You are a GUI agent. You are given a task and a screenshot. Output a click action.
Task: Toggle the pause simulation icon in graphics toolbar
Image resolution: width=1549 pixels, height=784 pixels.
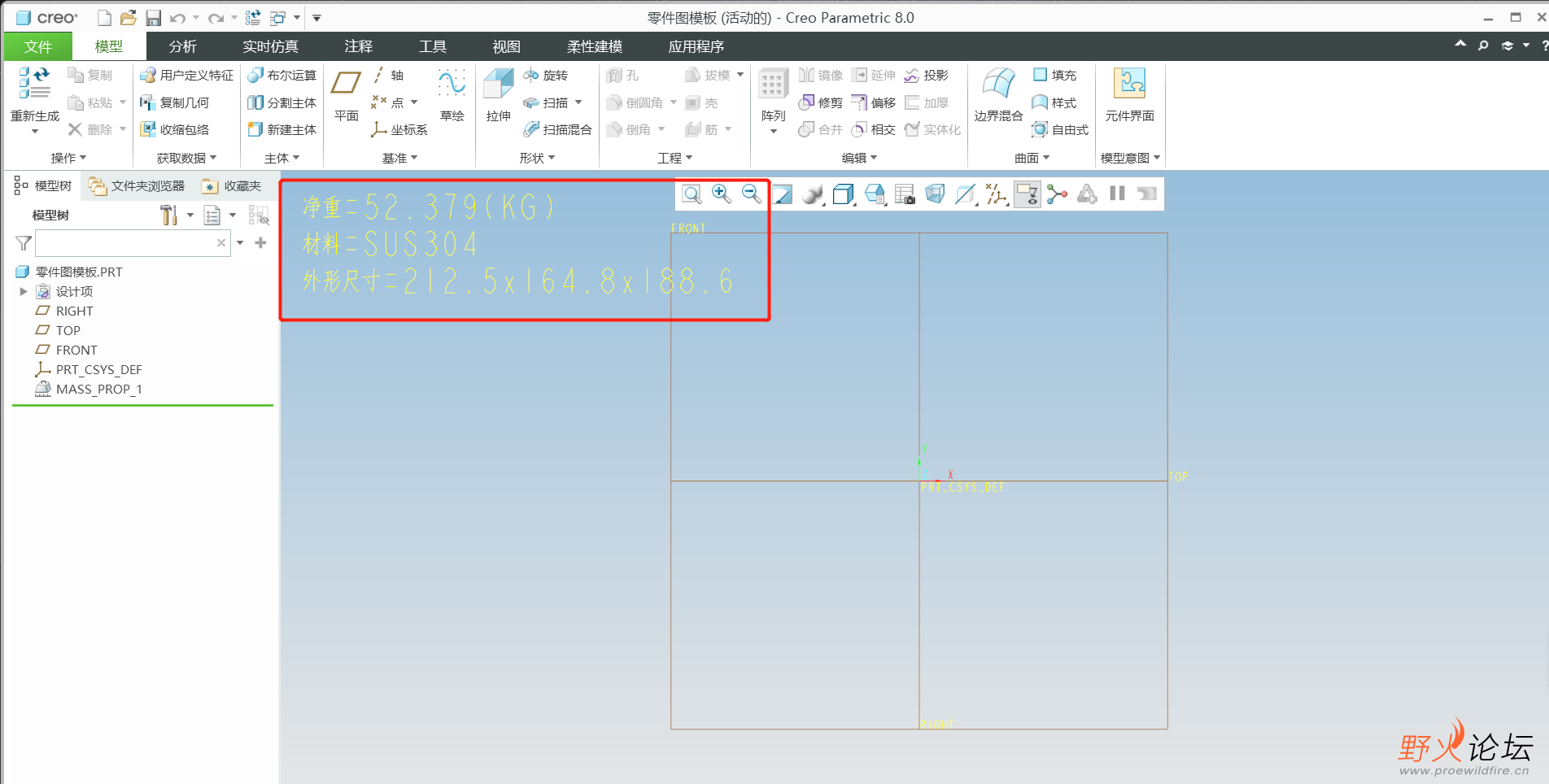click(1117, 194)
